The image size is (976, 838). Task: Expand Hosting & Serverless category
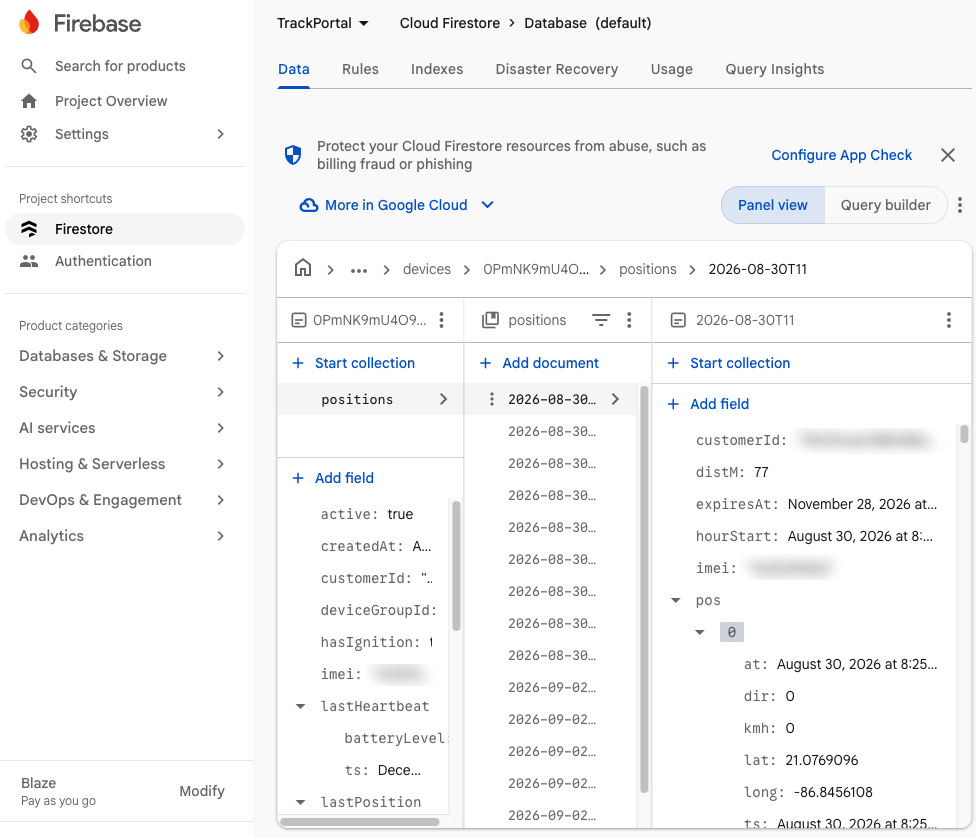tap(220, 464)
